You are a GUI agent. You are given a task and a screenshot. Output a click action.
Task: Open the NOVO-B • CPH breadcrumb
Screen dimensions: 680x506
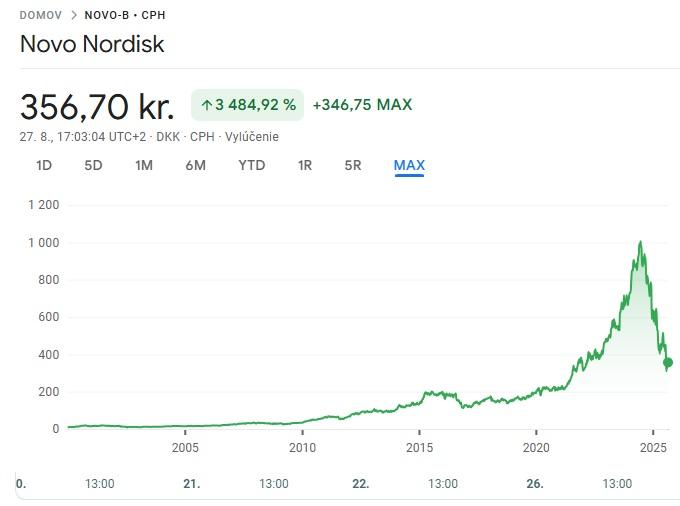pyautogui.click(x=125, y=15)
